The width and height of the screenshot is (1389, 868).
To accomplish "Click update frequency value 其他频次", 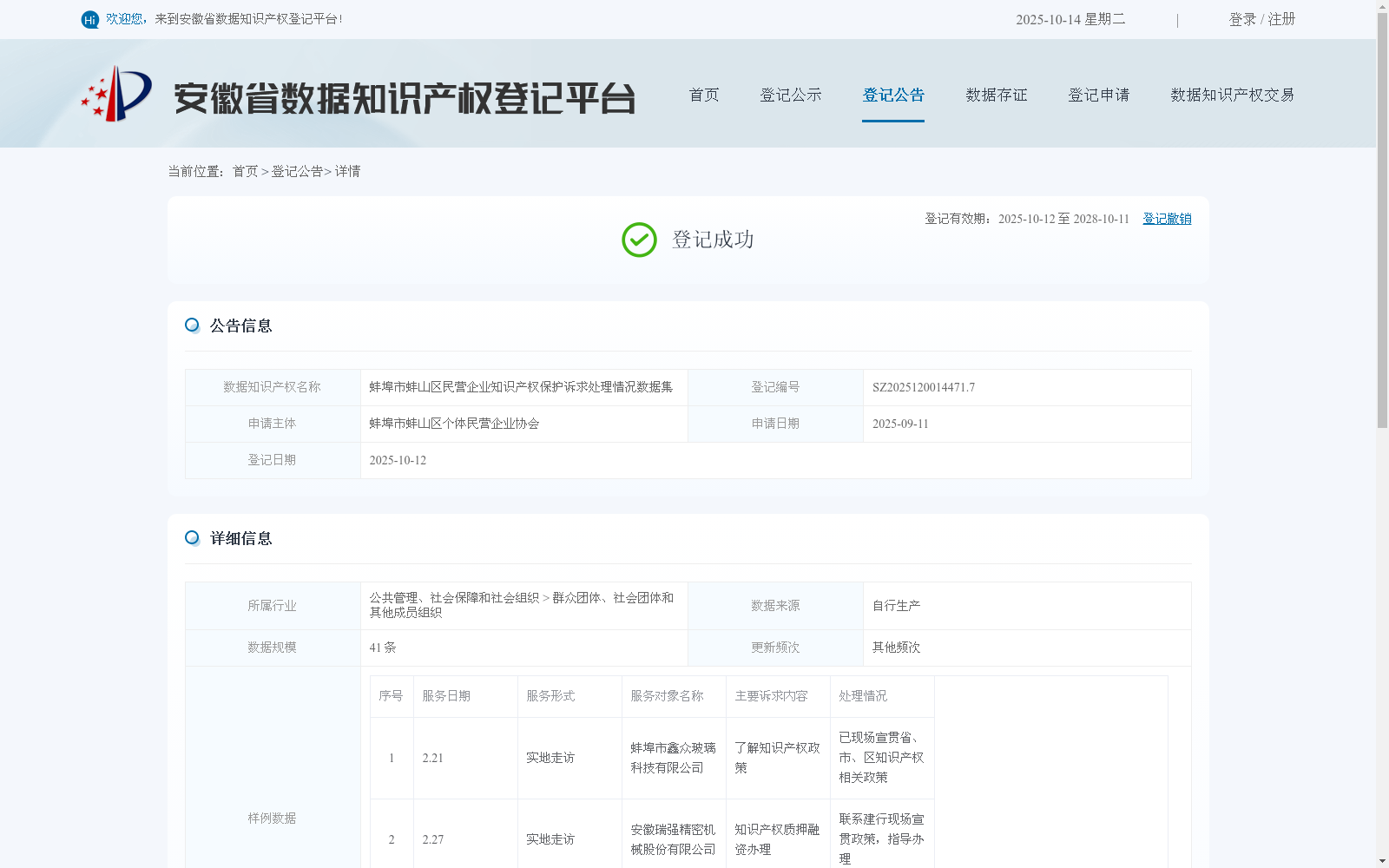I will (896, 648).
